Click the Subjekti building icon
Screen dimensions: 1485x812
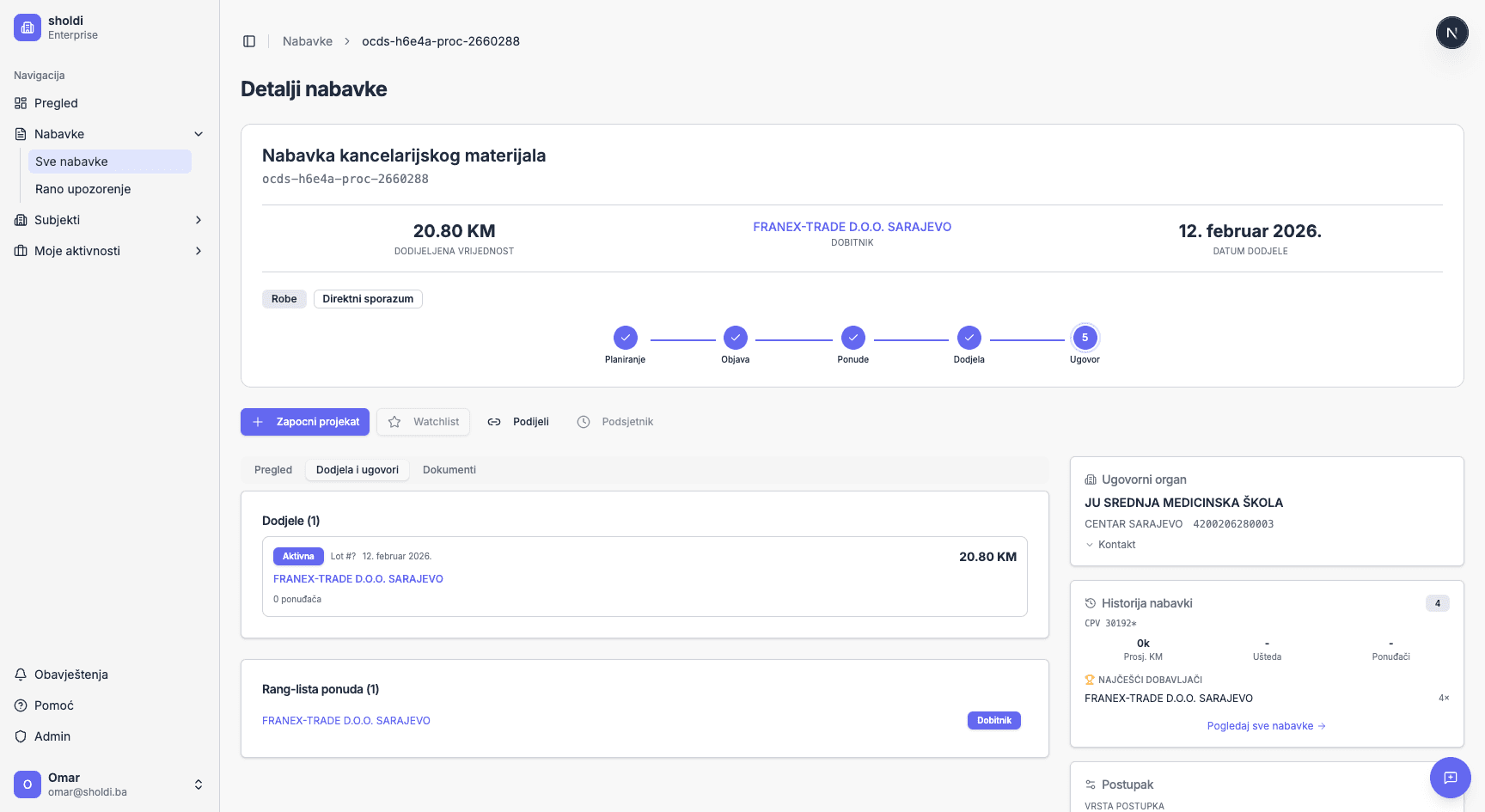coord(20,220)
